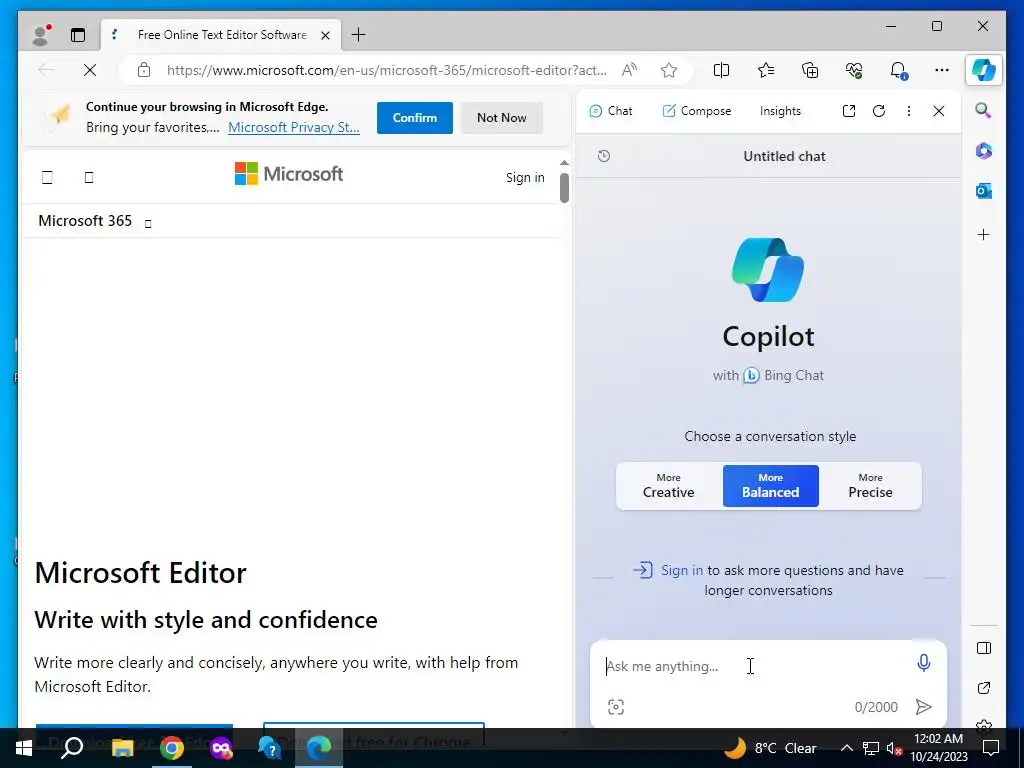Open the Edge profile icon
The width and height of the screenshot is (1024, 768).
point(41,35)
